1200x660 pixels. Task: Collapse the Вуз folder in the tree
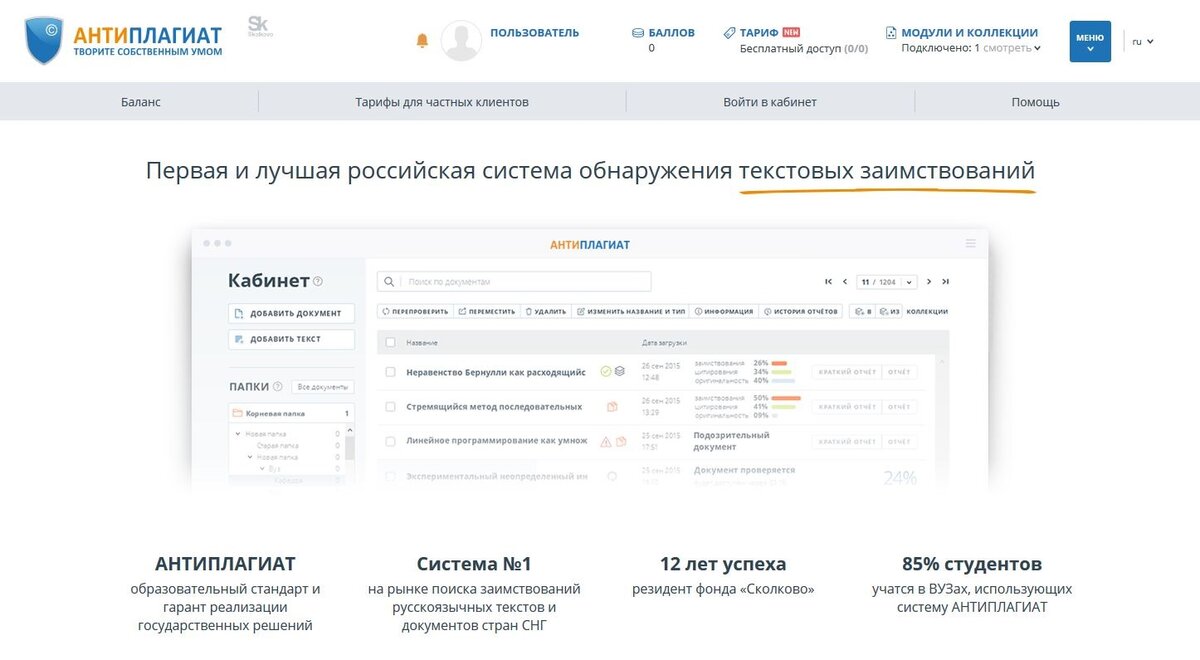click(263, 468)
